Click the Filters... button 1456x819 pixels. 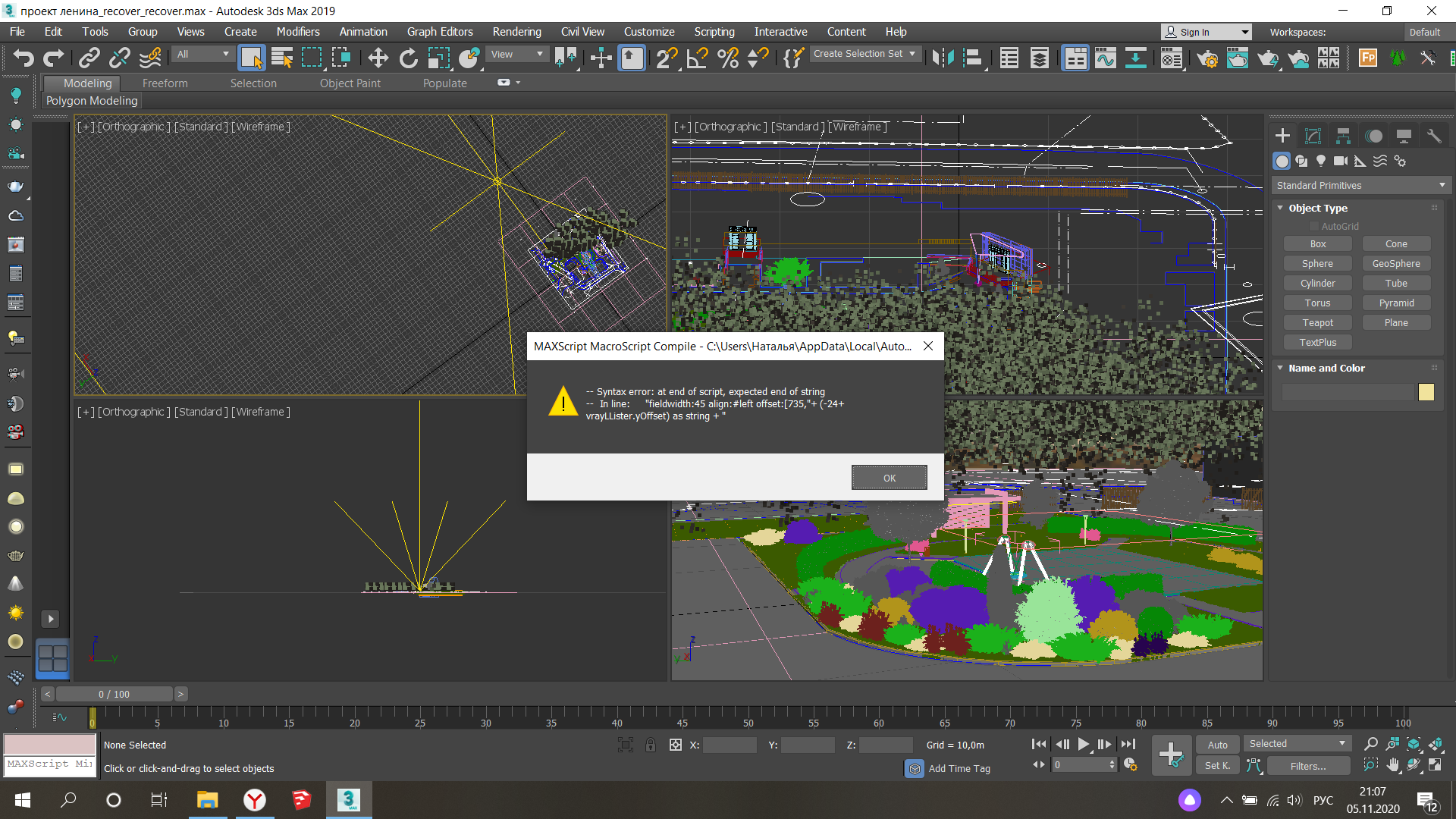(1308, 766)
